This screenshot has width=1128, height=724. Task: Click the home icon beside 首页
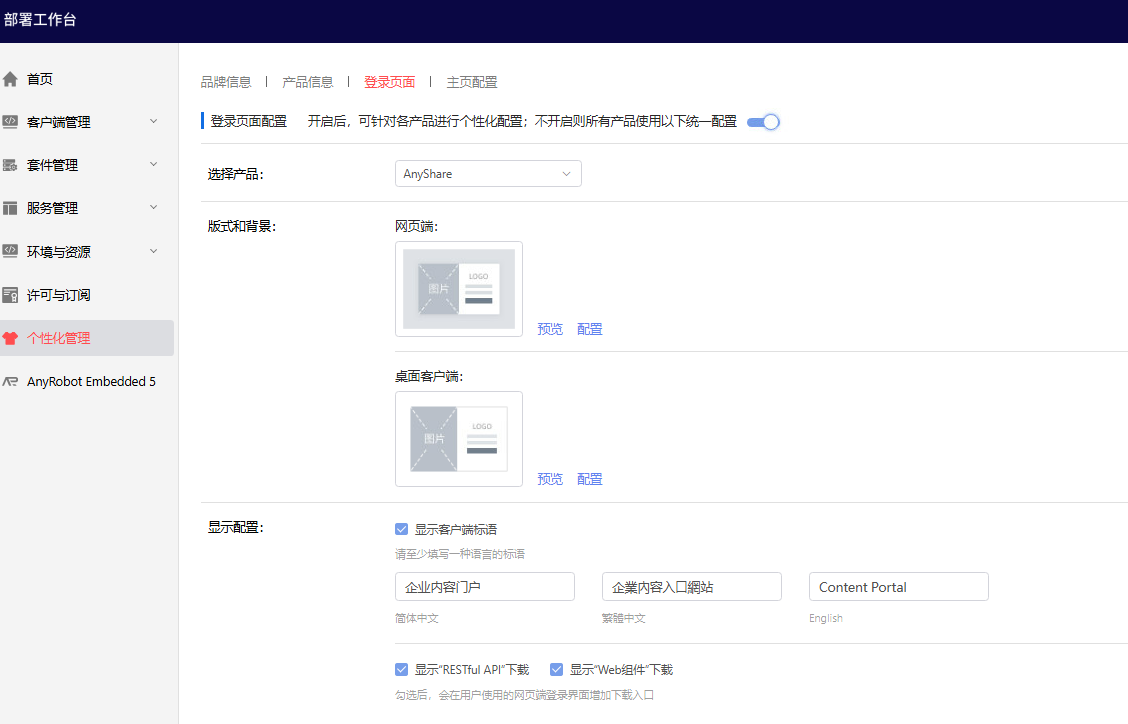click(x=11, y=79)
